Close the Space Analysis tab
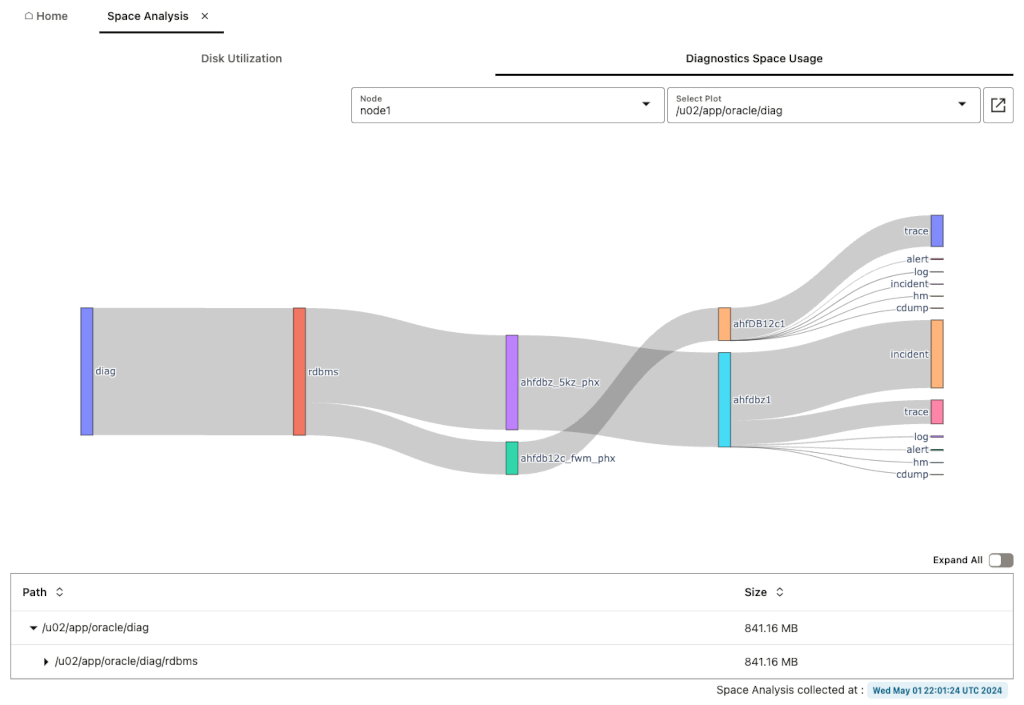Image resolution: width=1024 pixels, height=705 pixels. click(204, 16)
